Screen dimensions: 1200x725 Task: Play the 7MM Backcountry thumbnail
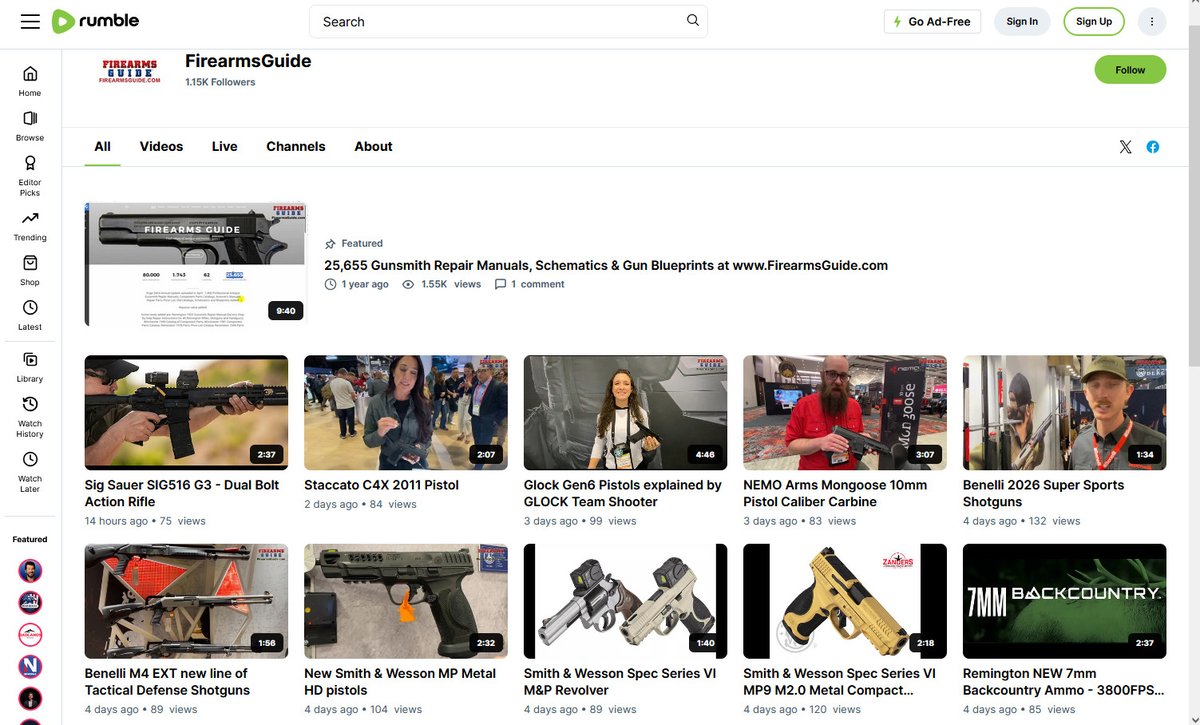pyautogui.click(x=1064, y=601)
